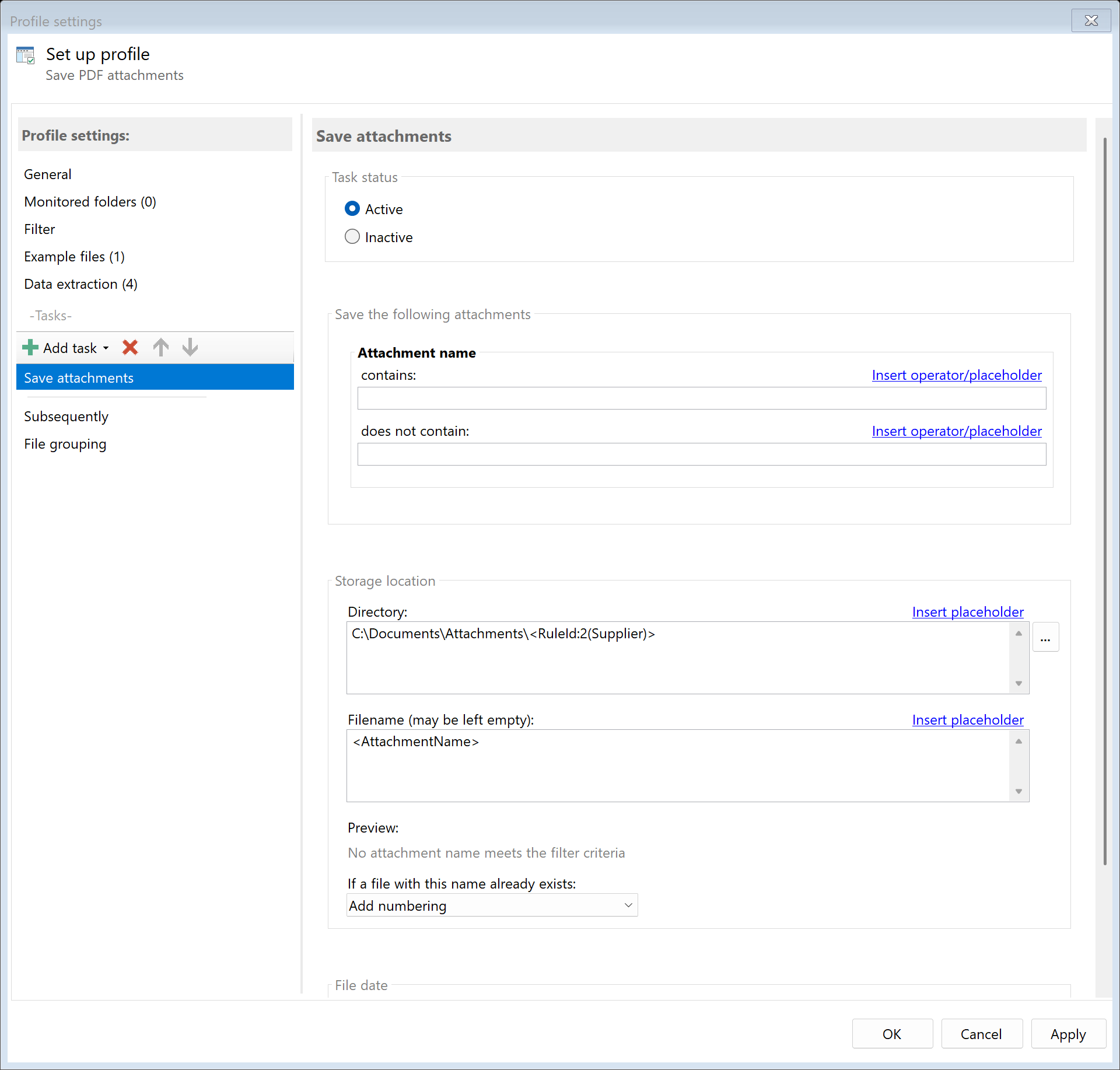Insert placeholder for Directory field
The image size is (1120, 1070).
967,612
